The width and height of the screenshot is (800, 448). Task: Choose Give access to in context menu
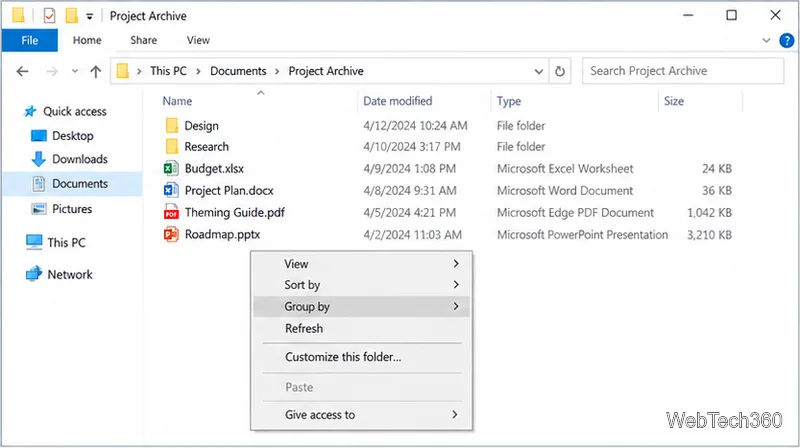(x=361, y=414)
